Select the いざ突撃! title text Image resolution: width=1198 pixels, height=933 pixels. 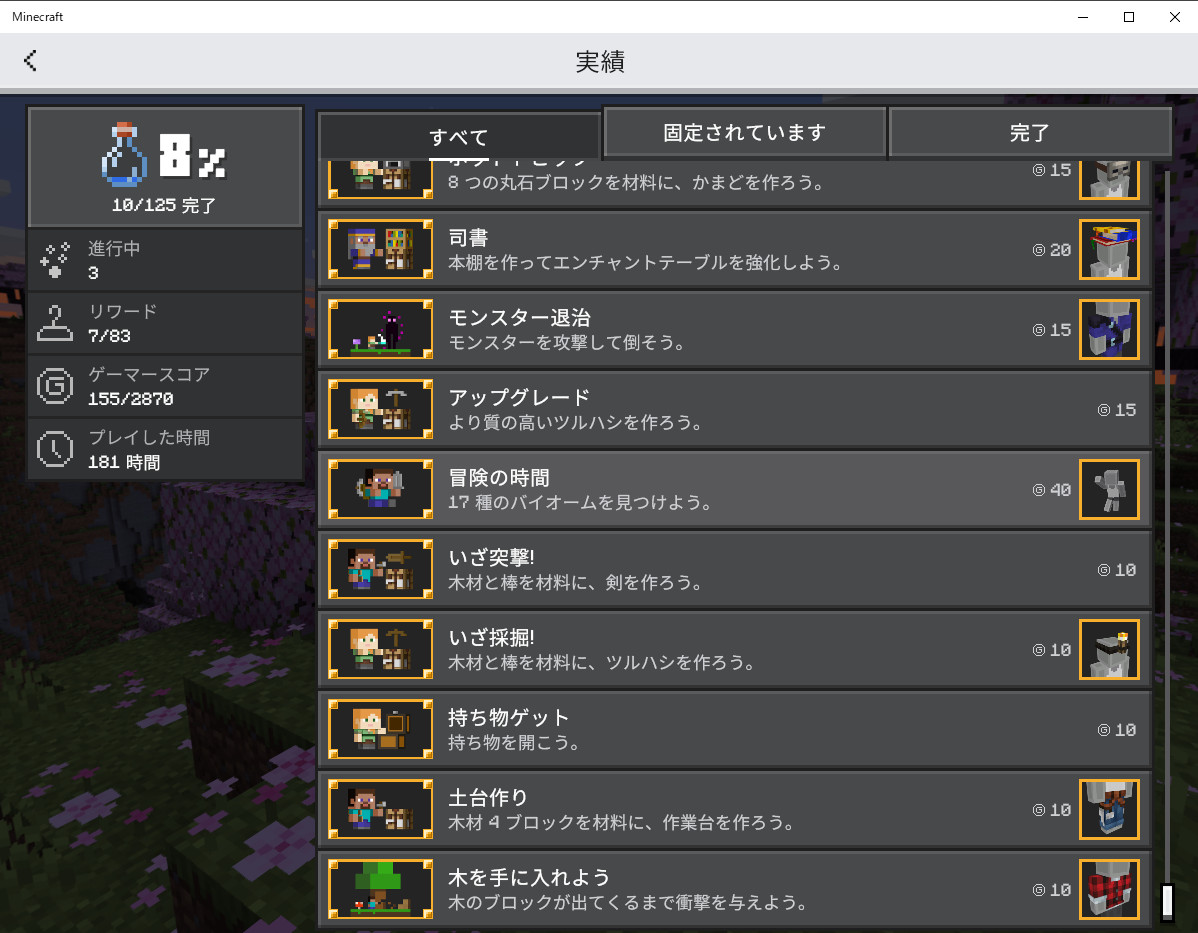(491, 558)
